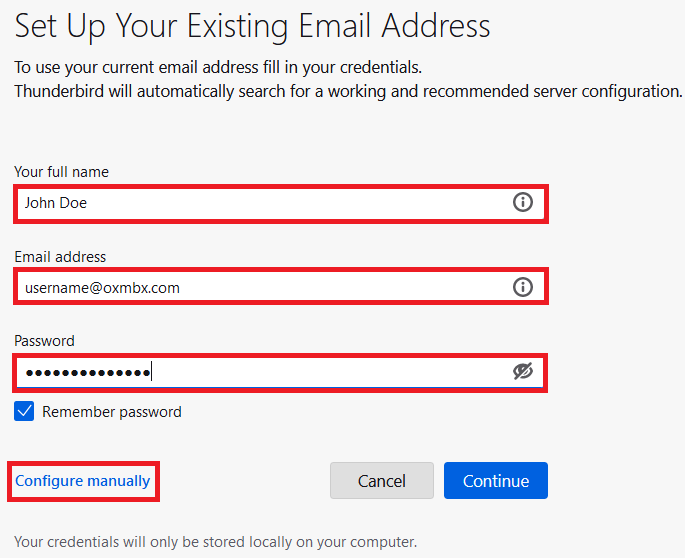Click the "Remember password" label text
Image resolution: width=685 pixels, height=558 pixels.
coord(112,411)
